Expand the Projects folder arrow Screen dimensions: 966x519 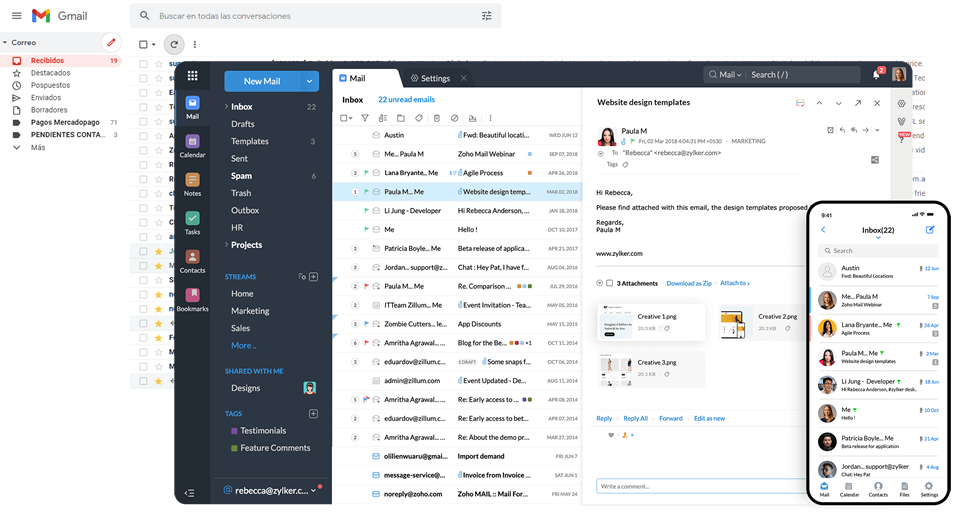pos(227,245)
